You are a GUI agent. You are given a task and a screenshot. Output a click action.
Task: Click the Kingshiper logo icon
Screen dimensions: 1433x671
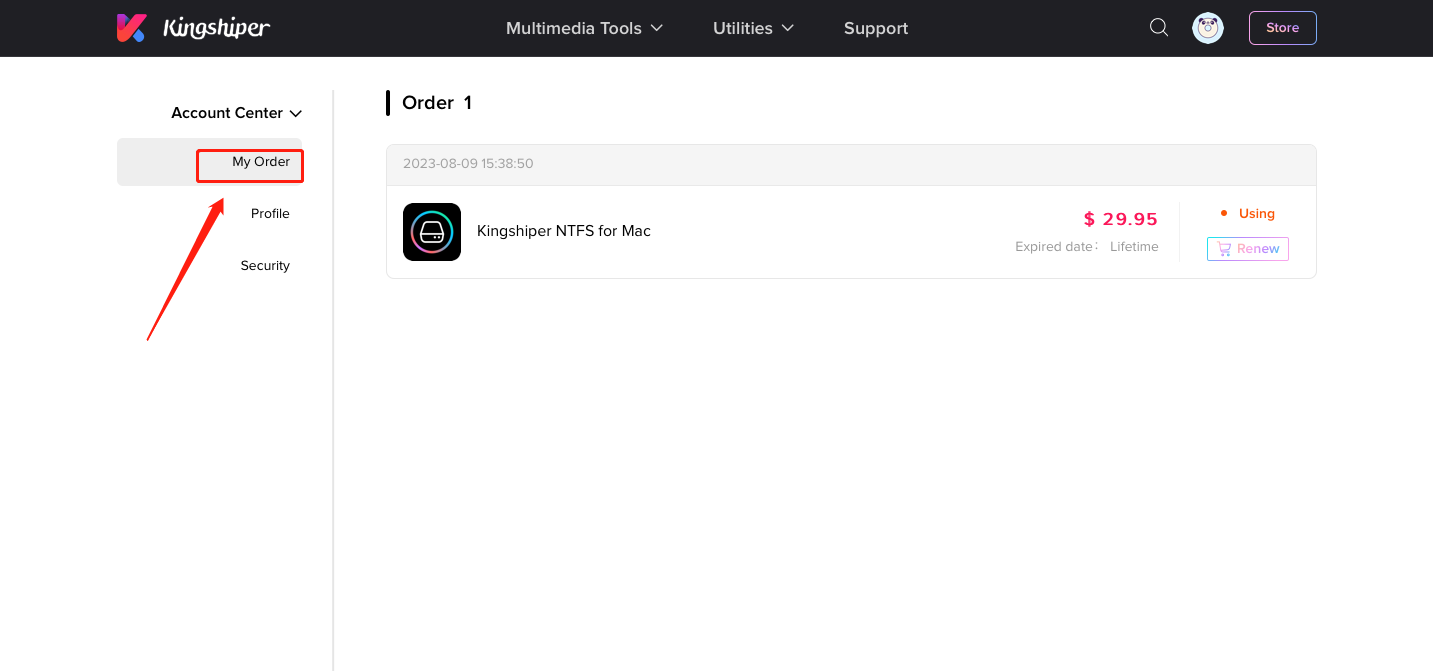131,28
